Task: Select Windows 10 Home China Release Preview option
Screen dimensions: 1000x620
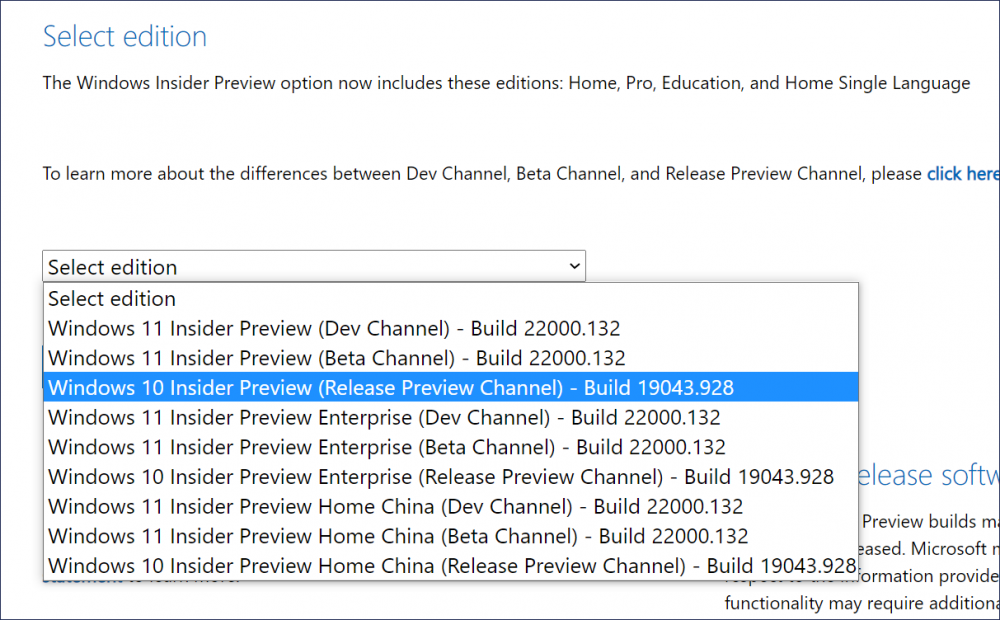Action: [x=451, y=566]
